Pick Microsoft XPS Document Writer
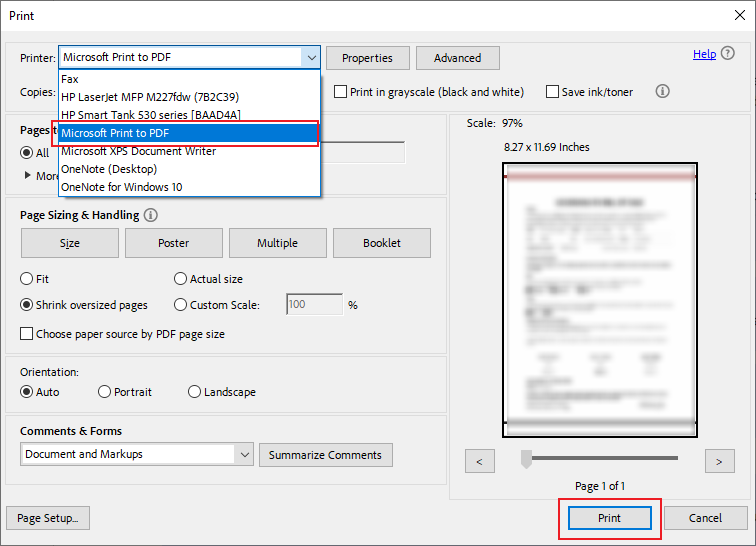The height and width of the screenshot is (546, 756). pyautogui.click(x=189, y=151)
